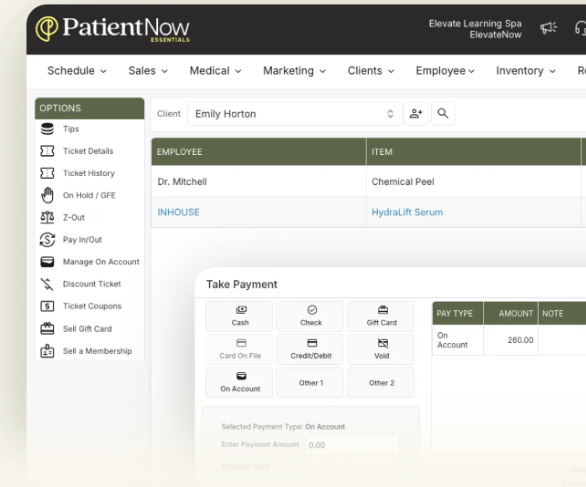
Task: Choose Cash payment type
Action: pos(239,316)
